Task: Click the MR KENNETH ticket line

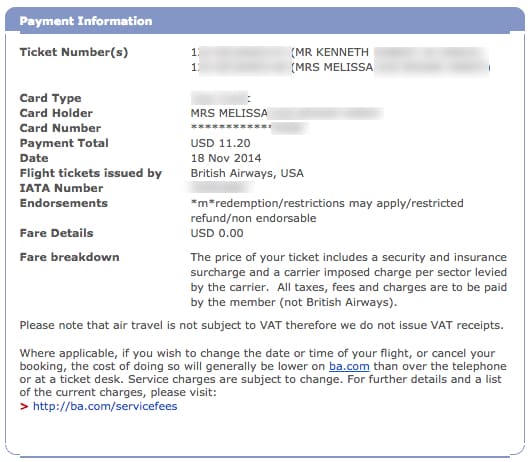Action: (339, 52)
